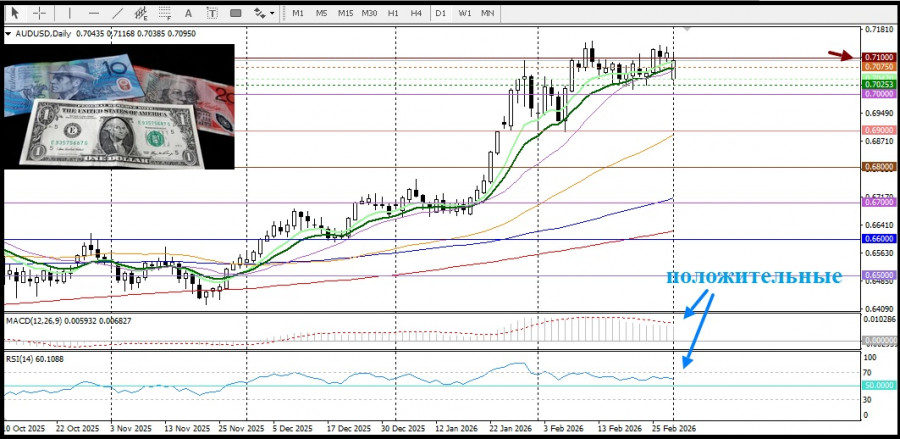Screen dimensions: 900x439
Task: Click the RSI(14) 60.1088 label
Action: 35,359
